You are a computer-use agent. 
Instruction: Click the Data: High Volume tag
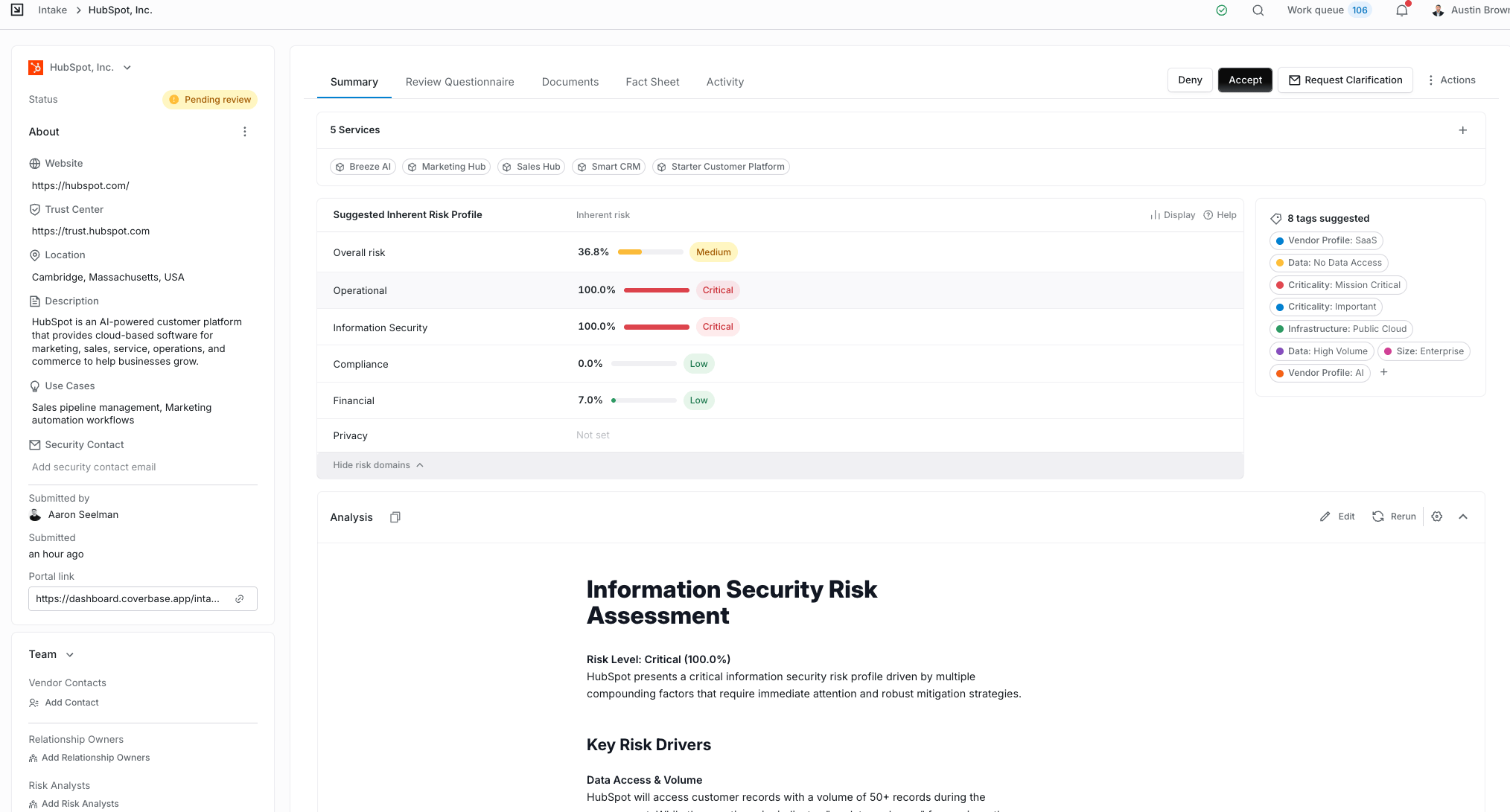[1322, 351]
